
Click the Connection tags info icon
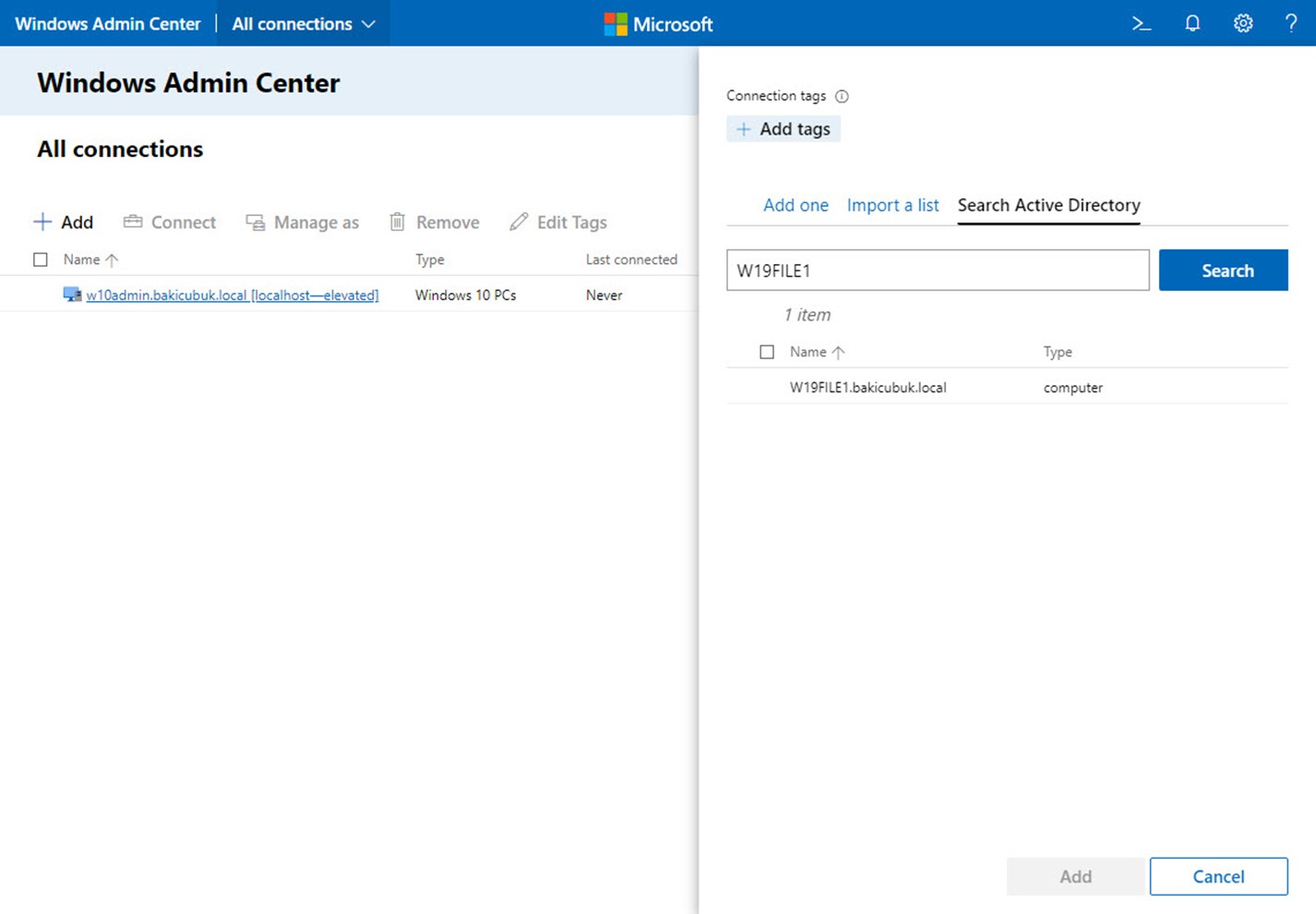click(x=842, y=96)
